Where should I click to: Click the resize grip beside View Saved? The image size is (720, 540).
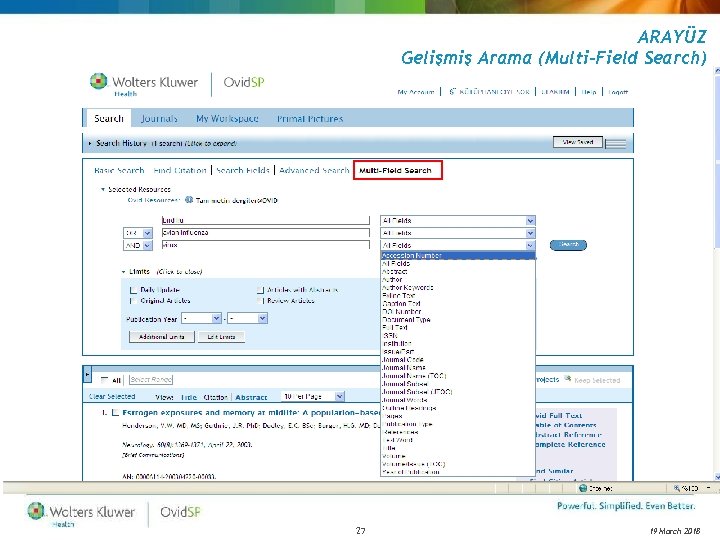pos(615,144)
